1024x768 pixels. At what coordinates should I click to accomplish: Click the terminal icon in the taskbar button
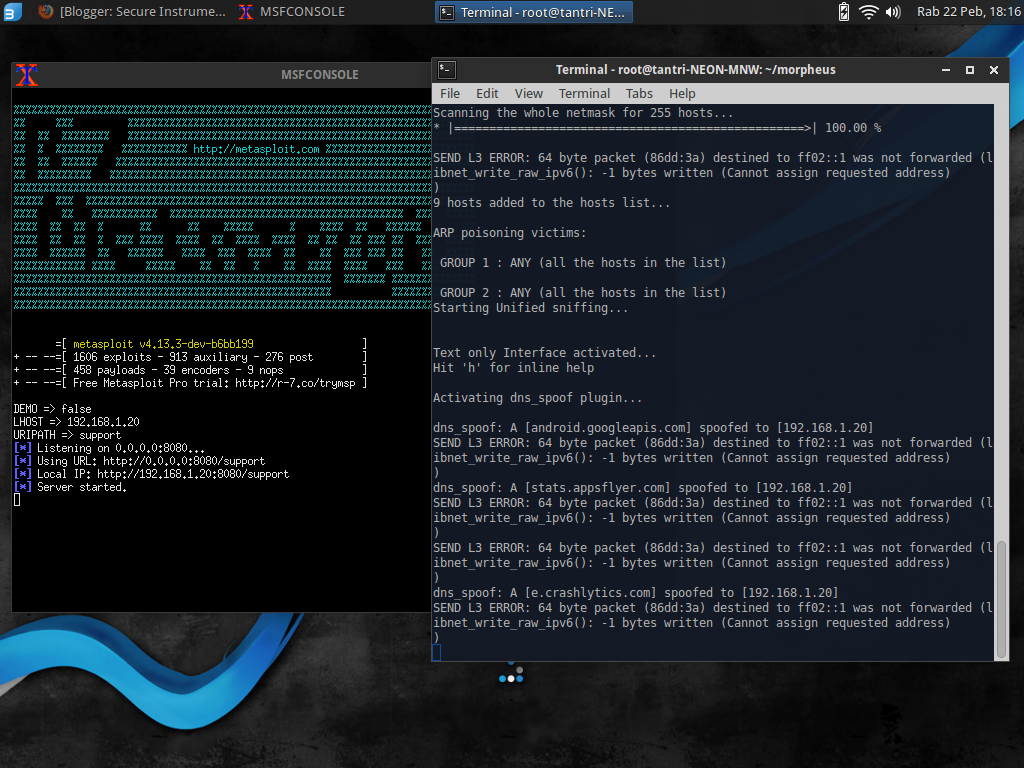447,12
